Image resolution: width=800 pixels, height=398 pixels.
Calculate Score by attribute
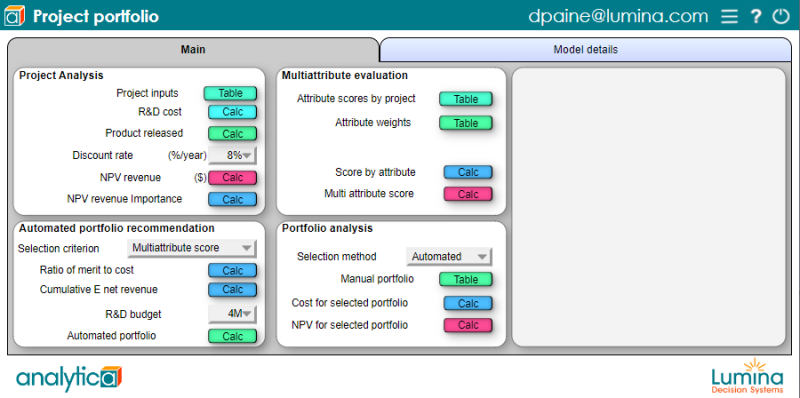coord(468,172)
